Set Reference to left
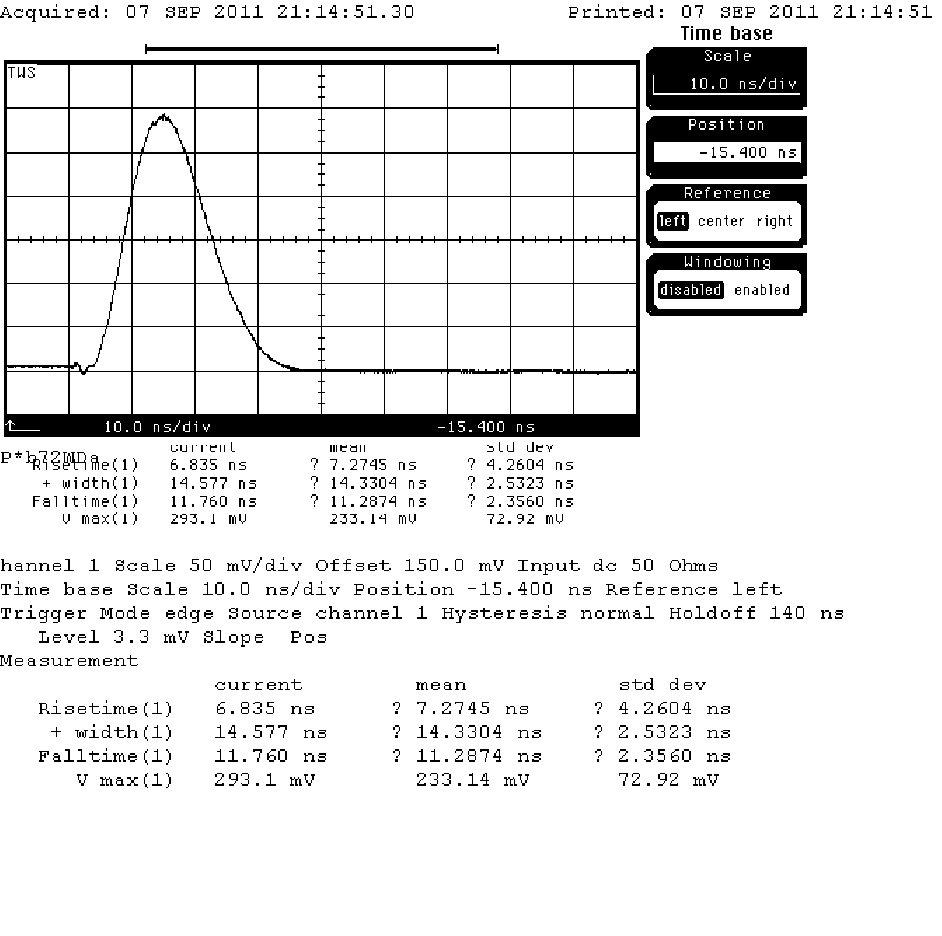Viewport: 942px width, 936px height. (672, 221)
